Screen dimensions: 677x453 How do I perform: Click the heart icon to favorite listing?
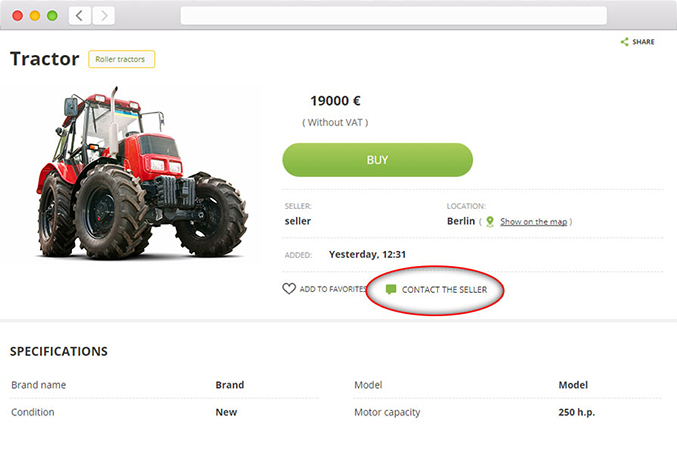pos(289,289)
